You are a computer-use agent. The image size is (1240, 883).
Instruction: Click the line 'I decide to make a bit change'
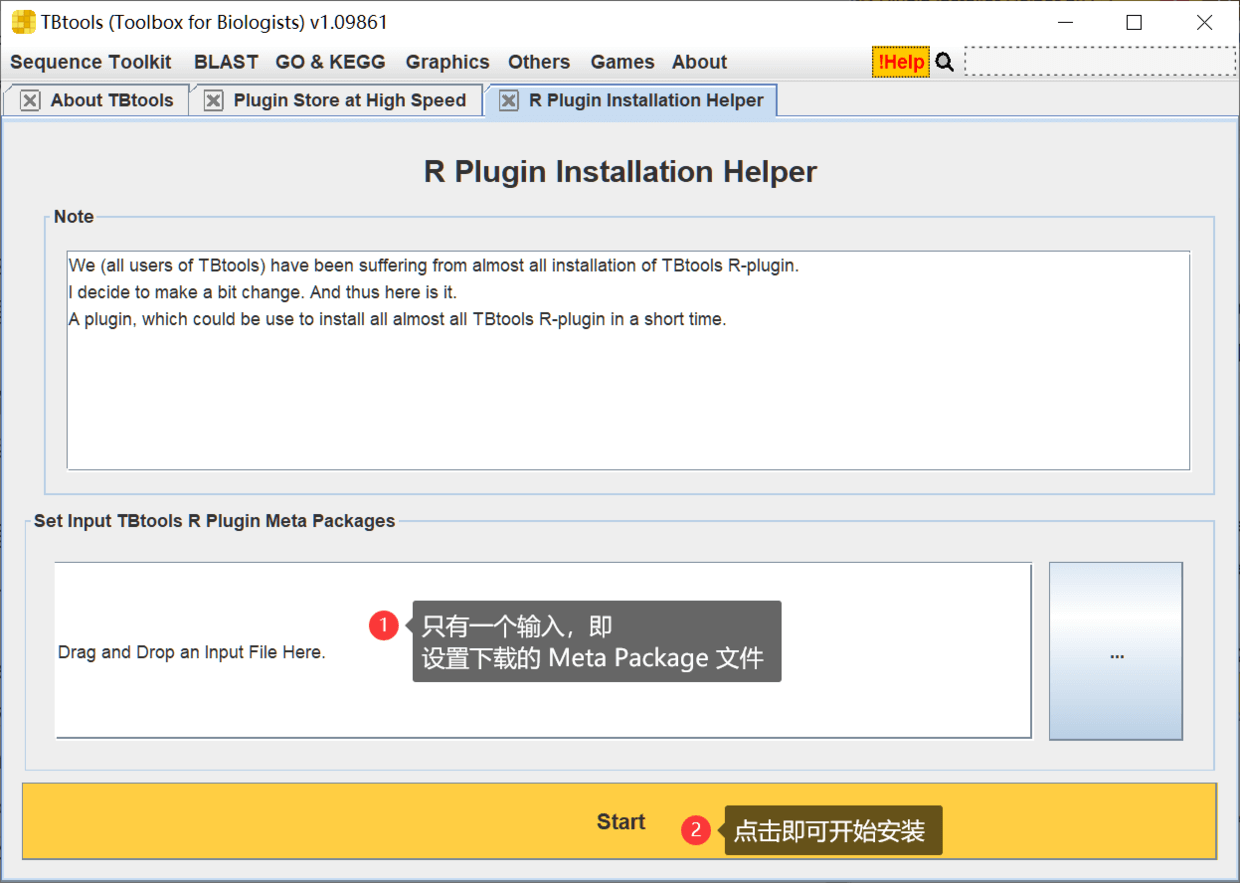[x=263, y=293]
